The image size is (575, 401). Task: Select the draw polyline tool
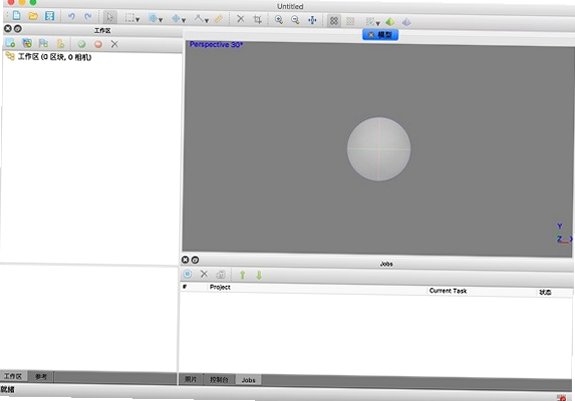199,18
